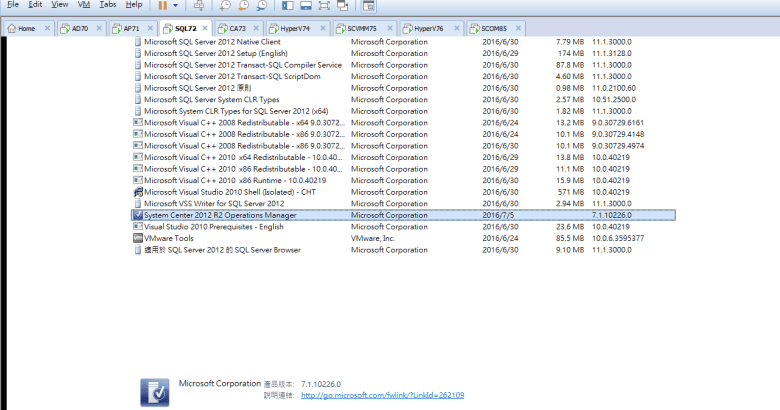
Task: Open the power options dropdown arrow beside Pause
Action: pos(174,5)
